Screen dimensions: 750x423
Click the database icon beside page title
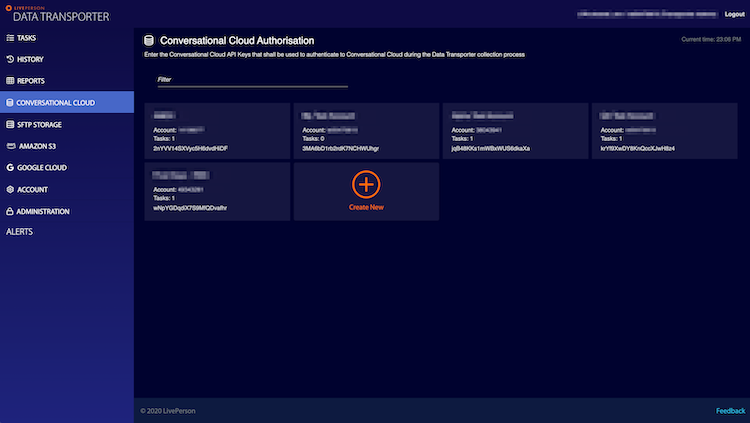click(149, 41)
